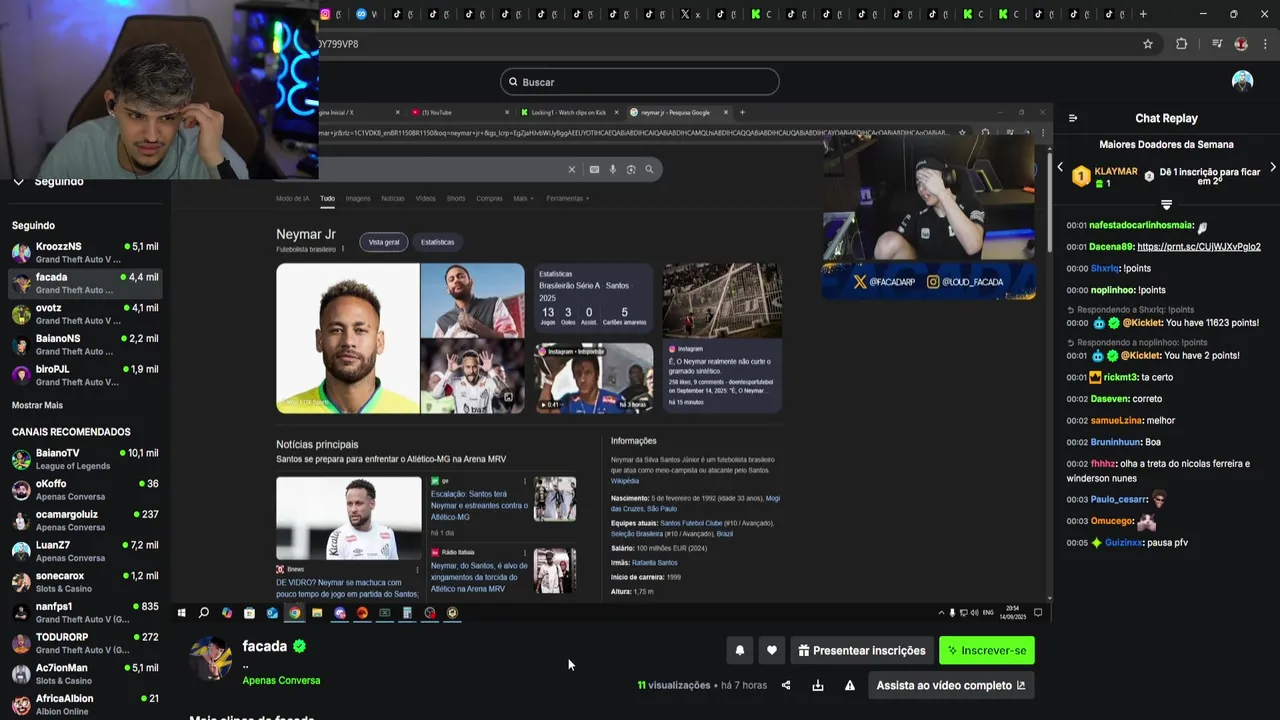Select the Vídeos tab in the Google results
Viewport: 1280px width, 720px height.
426,198
